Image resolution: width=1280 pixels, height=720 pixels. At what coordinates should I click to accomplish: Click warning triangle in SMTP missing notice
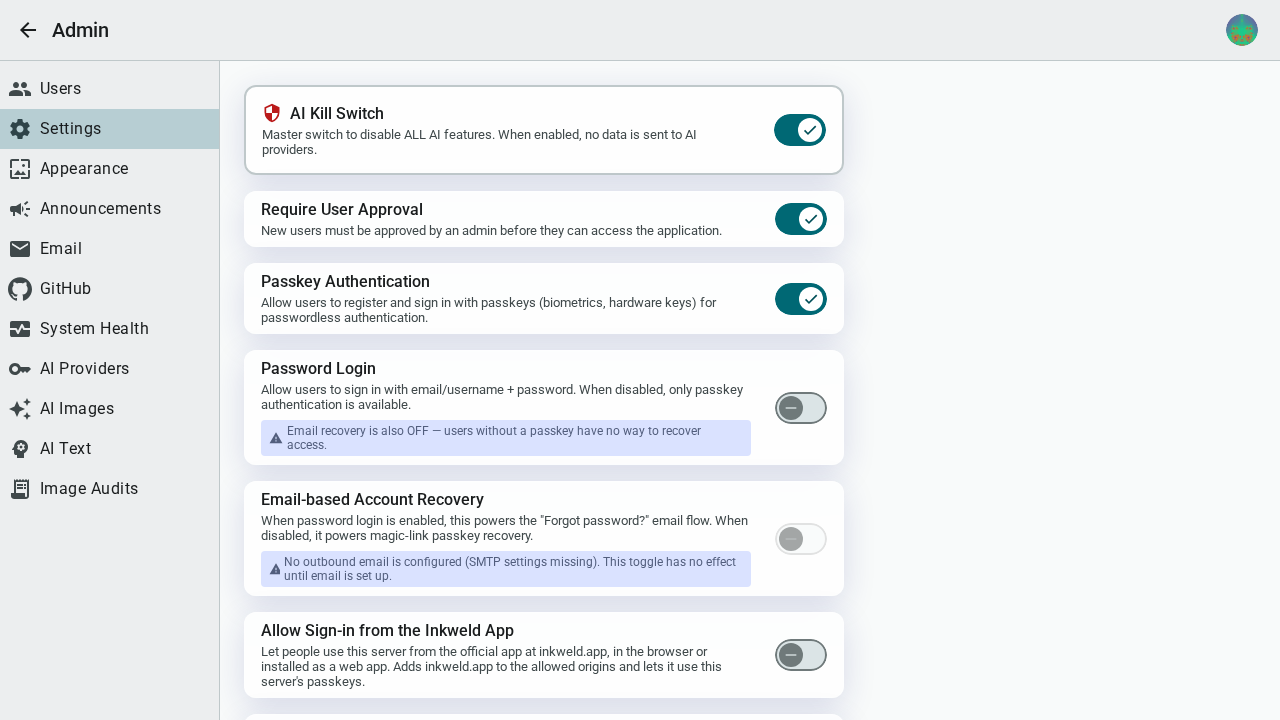pos(276,569)
